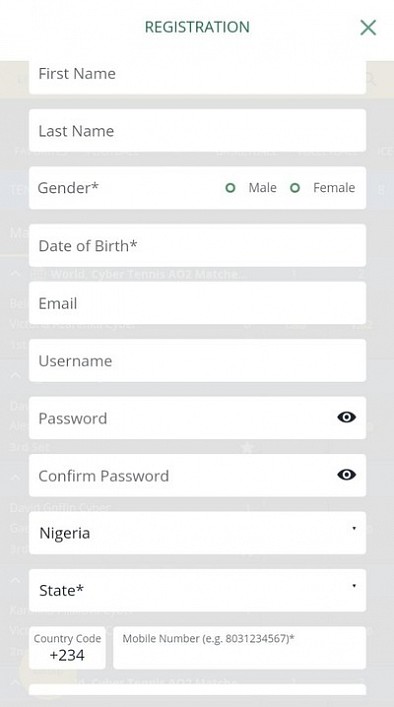Click the +234 Country Code box

[x=67, y=648]
